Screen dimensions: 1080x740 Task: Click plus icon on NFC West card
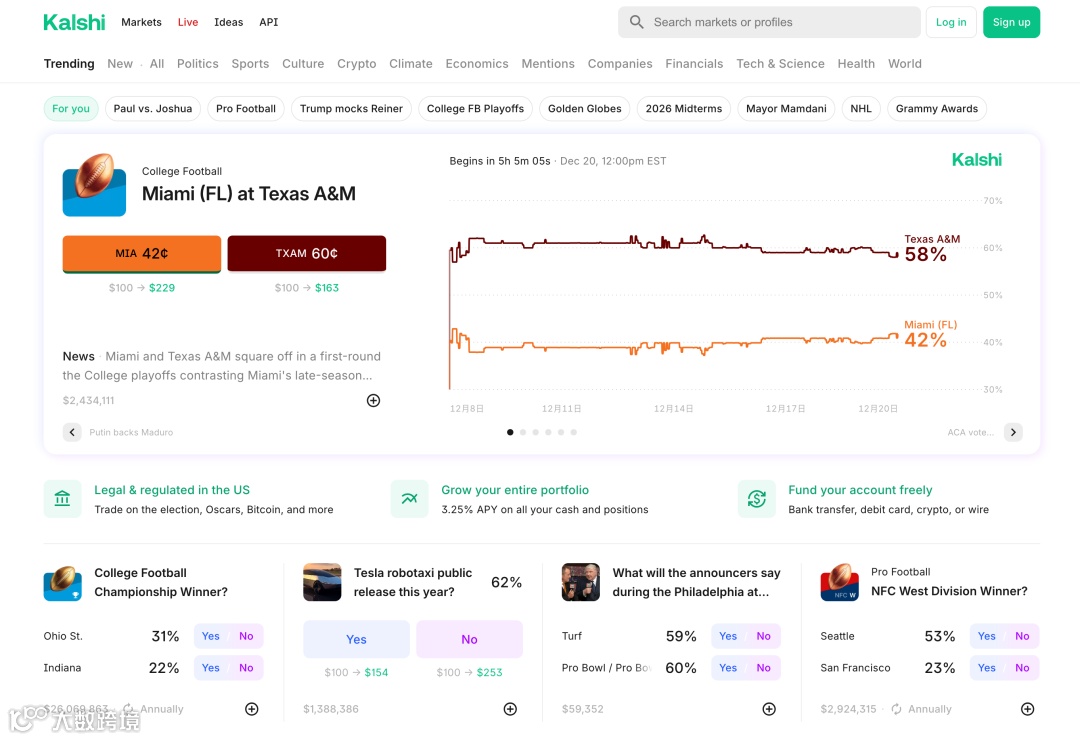pyautogui.click(x=1027, y=709)
